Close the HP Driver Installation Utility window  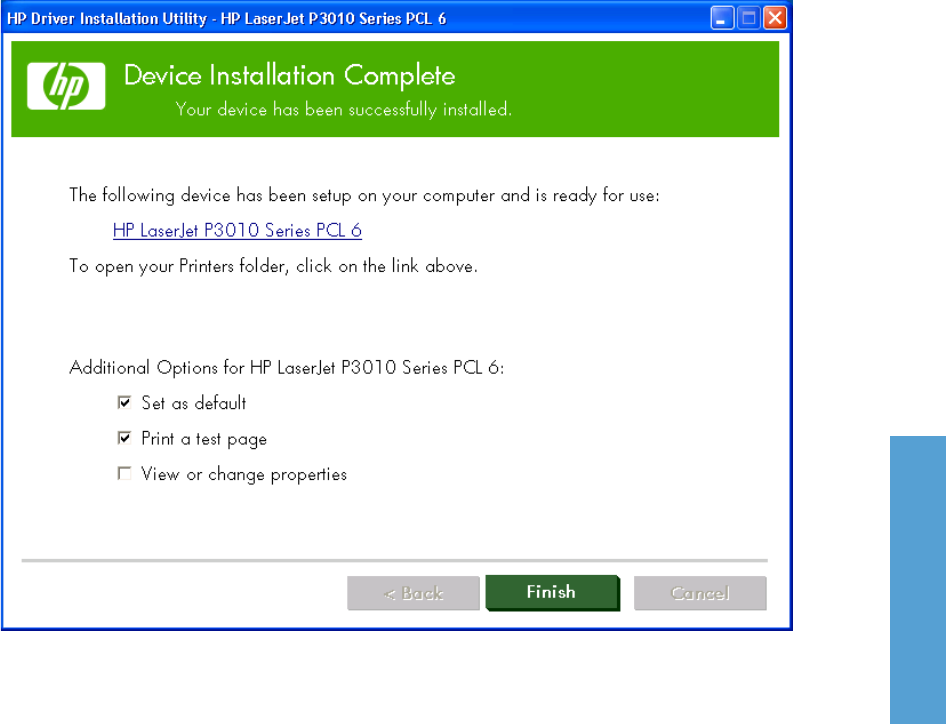tap(775, 18)
